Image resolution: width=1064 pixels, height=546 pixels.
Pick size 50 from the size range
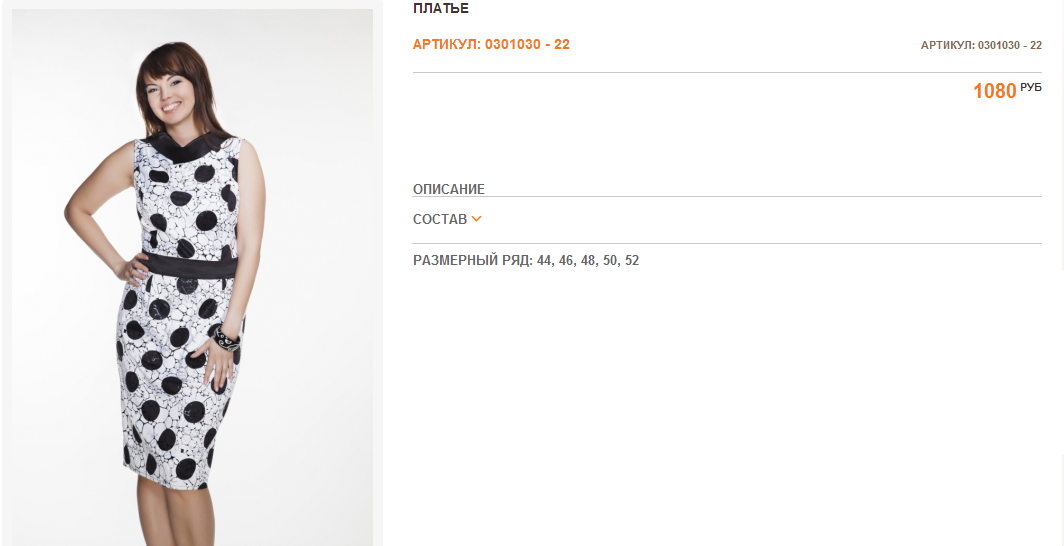(610, 260)
